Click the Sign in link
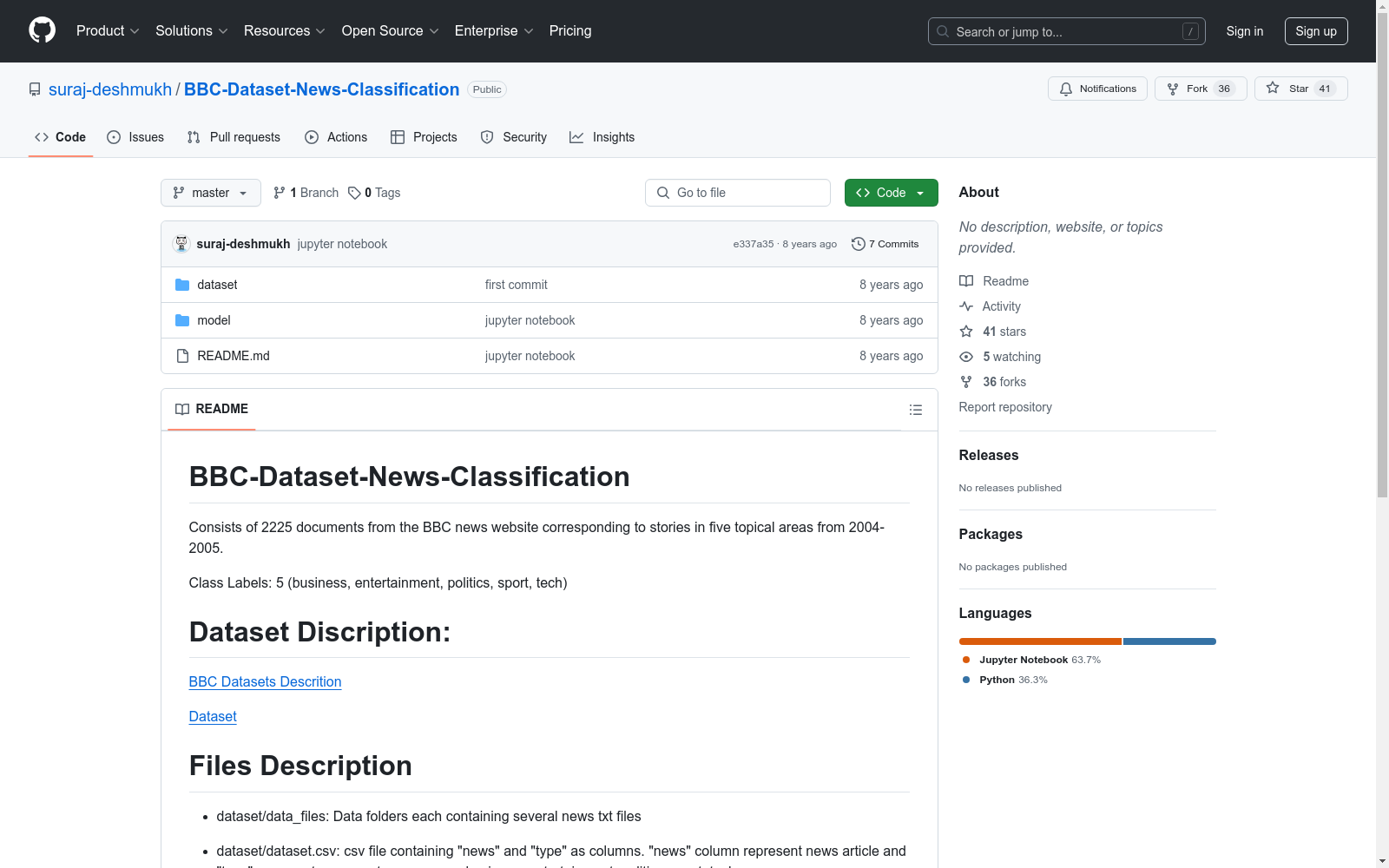 [x=1245, y=31]
